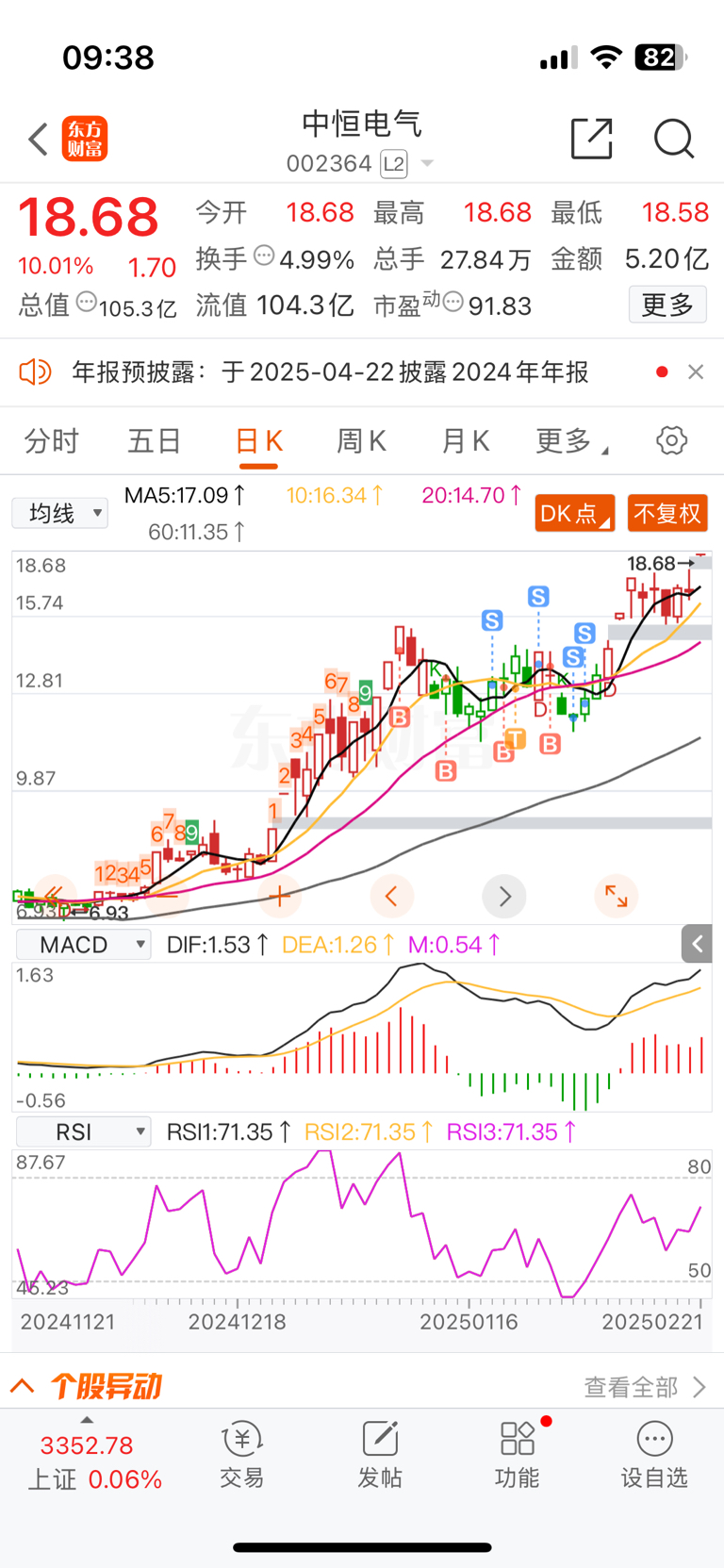
Task: Tap the 60:11.35 average value
Action: point(196,532)
